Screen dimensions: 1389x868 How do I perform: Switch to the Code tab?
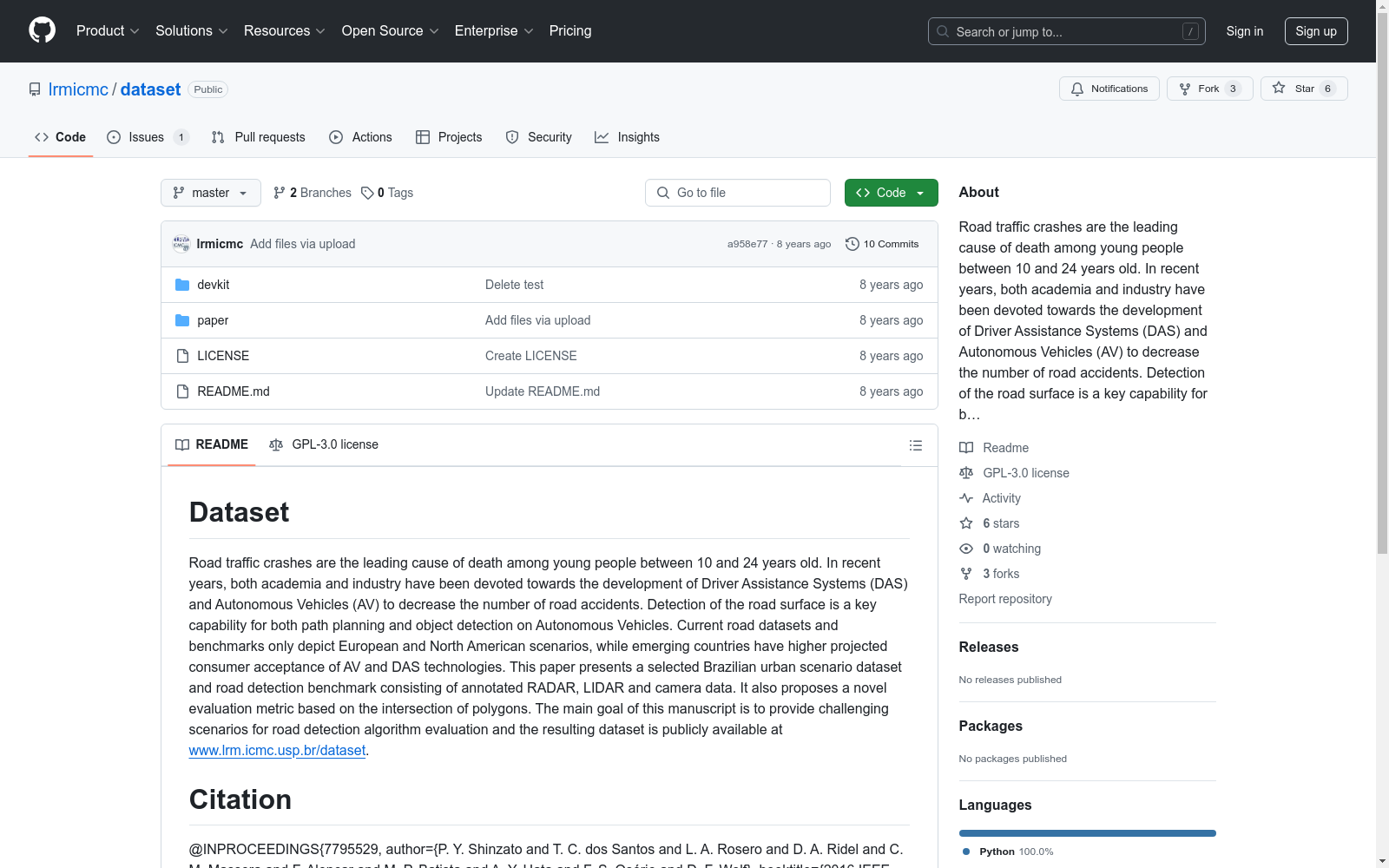(61, 137)
